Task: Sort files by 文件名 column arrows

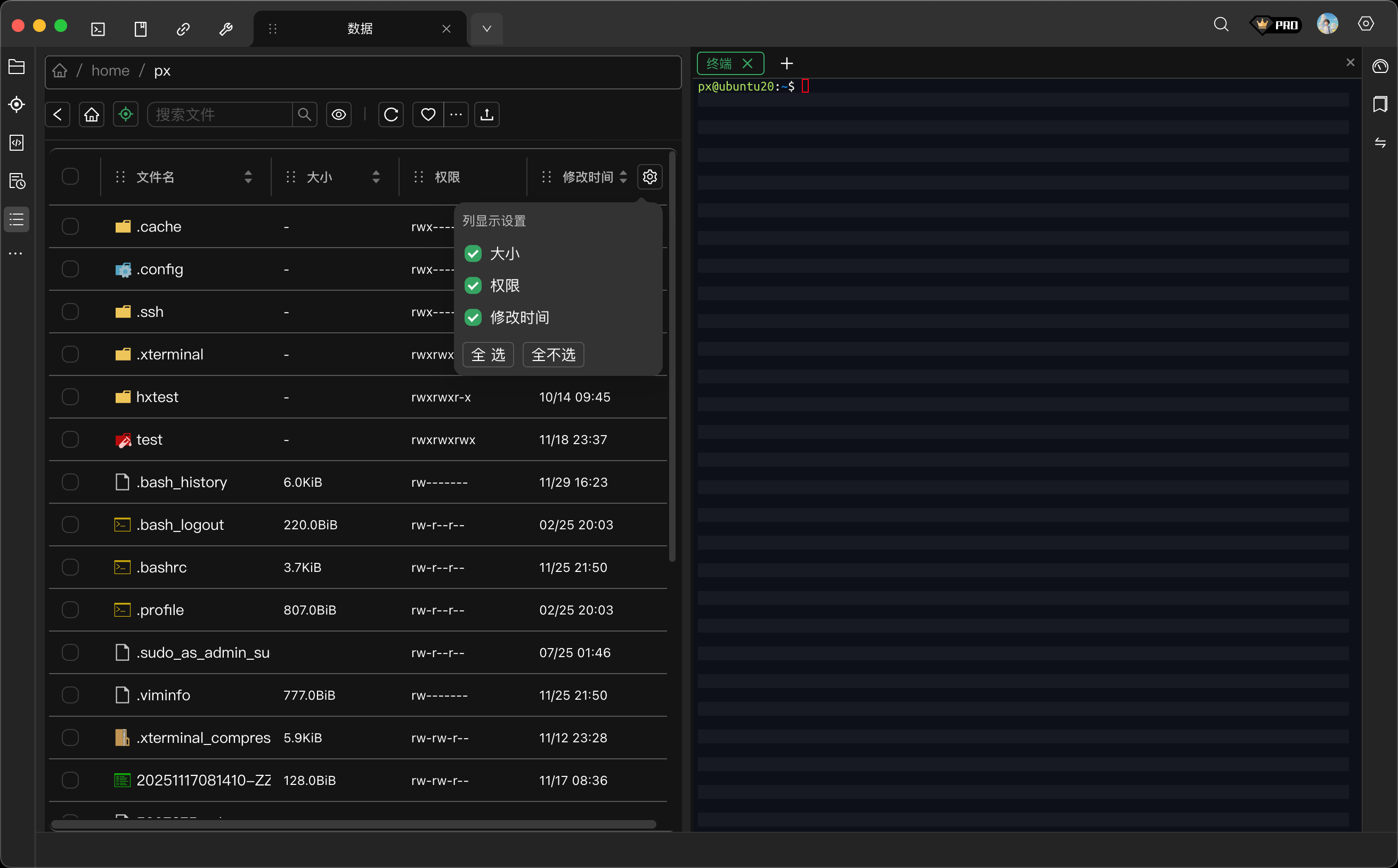Action: (248, 177)
